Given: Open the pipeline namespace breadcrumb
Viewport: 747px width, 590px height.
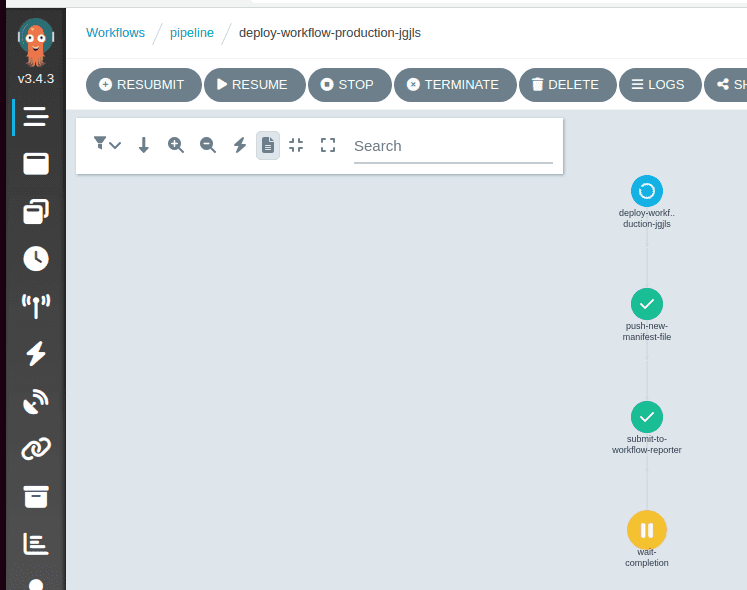Looking at the screenshot, I should point(191,32).
